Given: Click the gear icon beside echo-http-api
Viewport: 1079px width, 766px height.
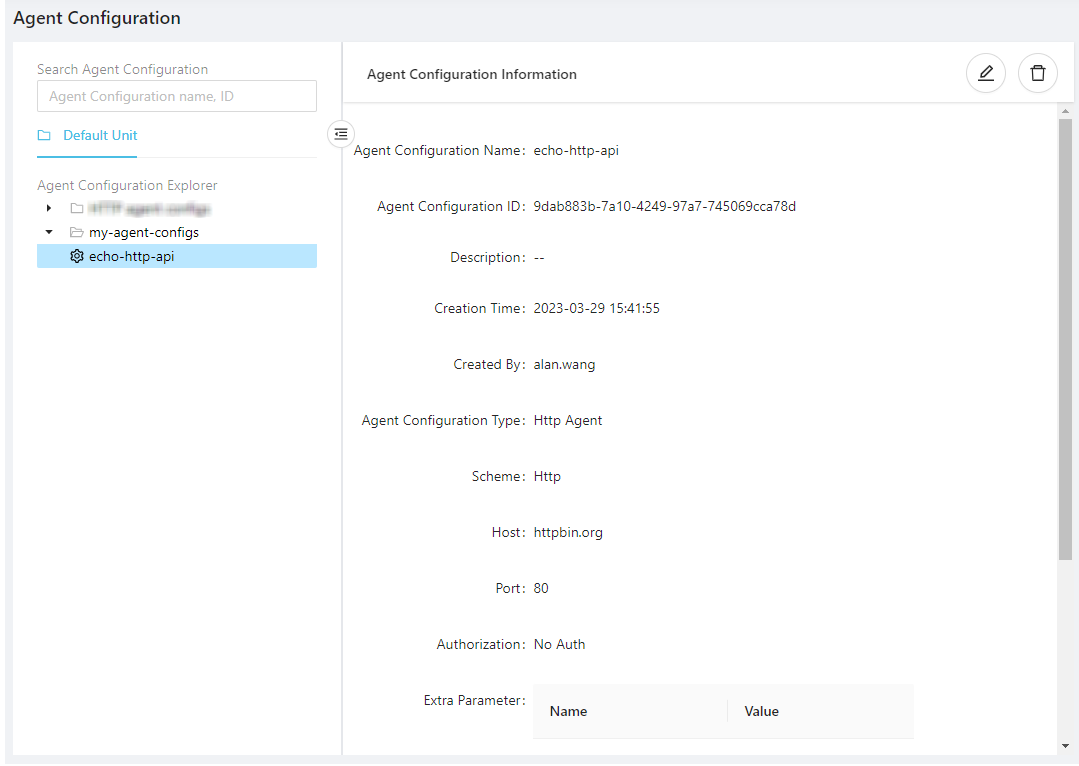Looking at the screenshot, I should pos(77,257).
